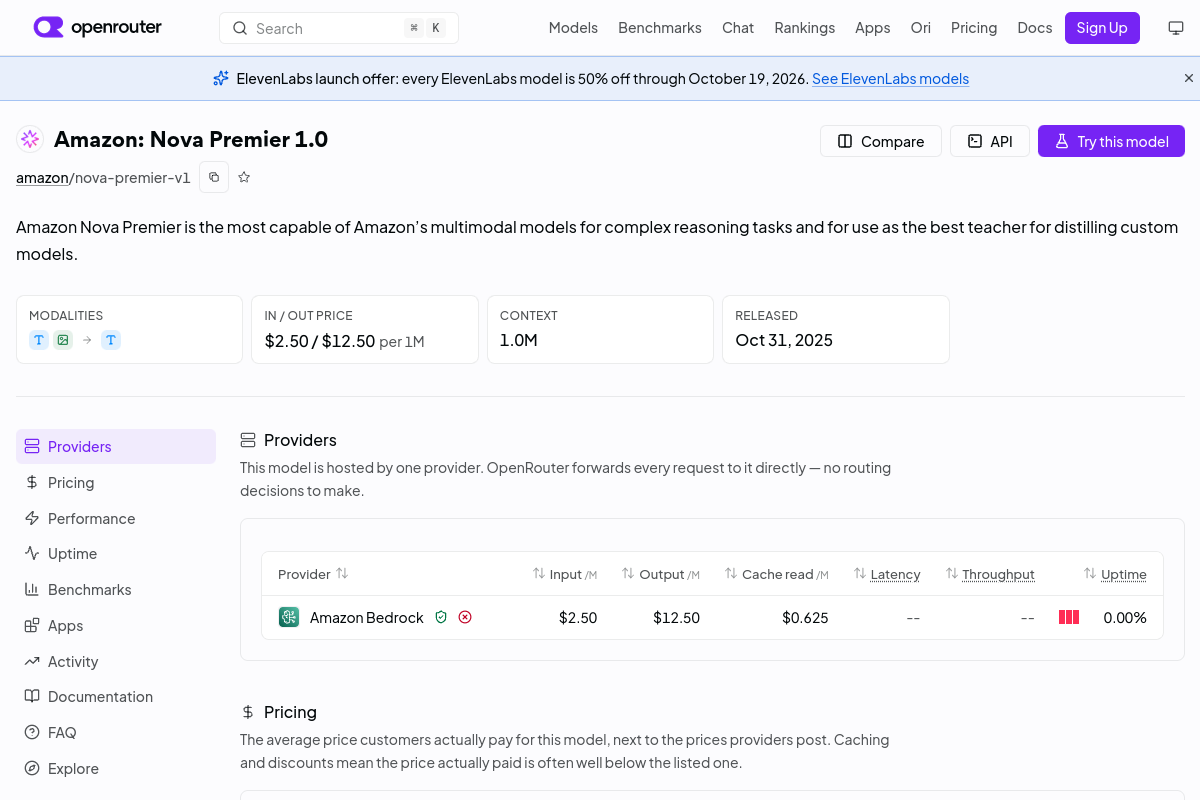Jump to Explore in the sidebar

[116, 768]
